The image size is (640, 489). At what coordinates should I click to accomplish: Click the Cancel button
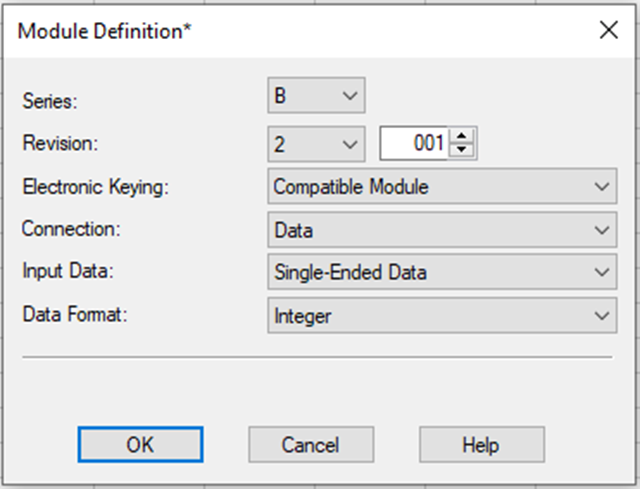(x=311, y=445)
